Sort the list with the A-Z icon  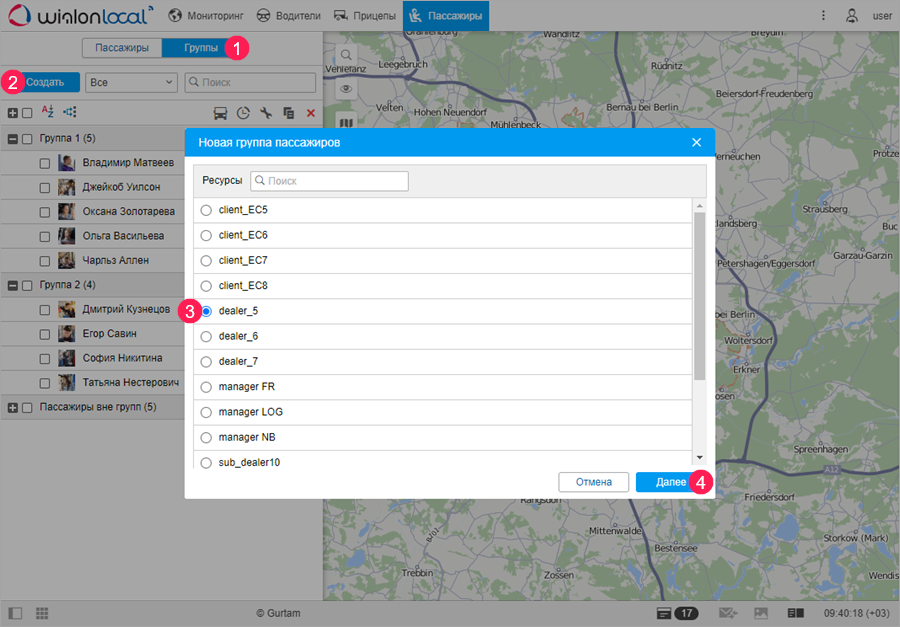click(x=48, y=112)
